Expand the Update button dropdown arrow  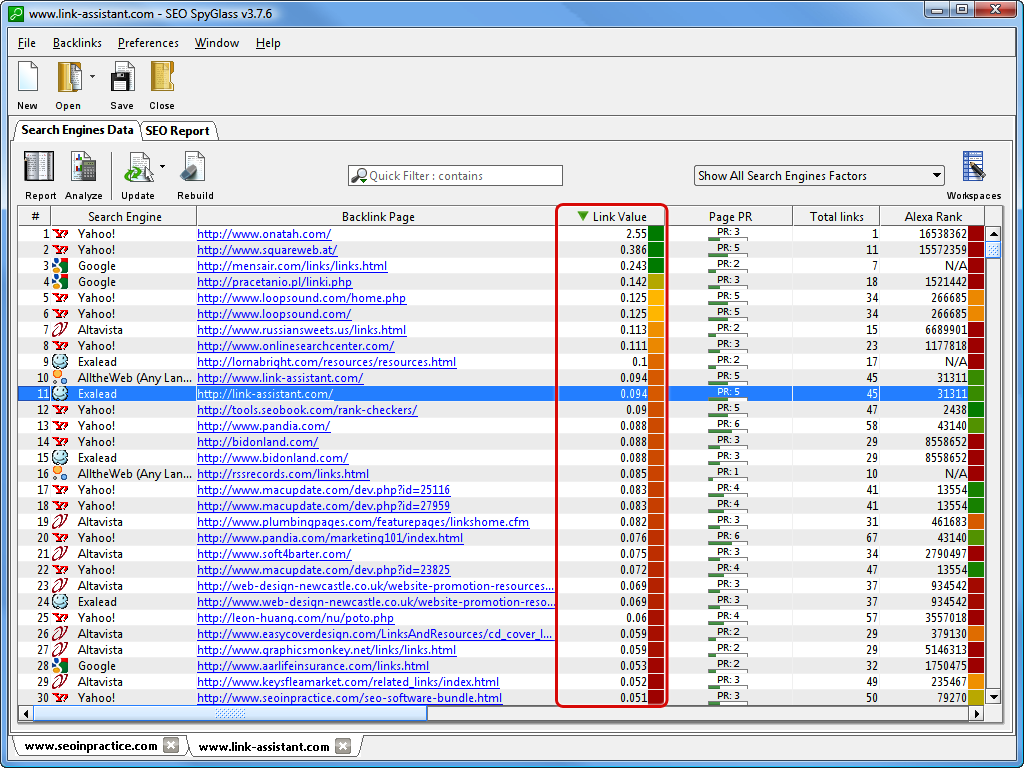click(x=162, y=167)
